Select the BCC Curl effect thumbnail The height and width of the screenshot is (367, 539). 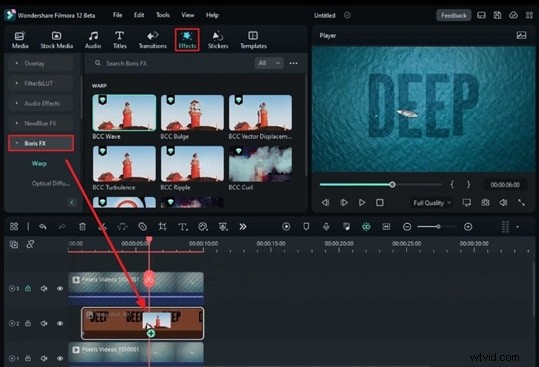(260, 164)
